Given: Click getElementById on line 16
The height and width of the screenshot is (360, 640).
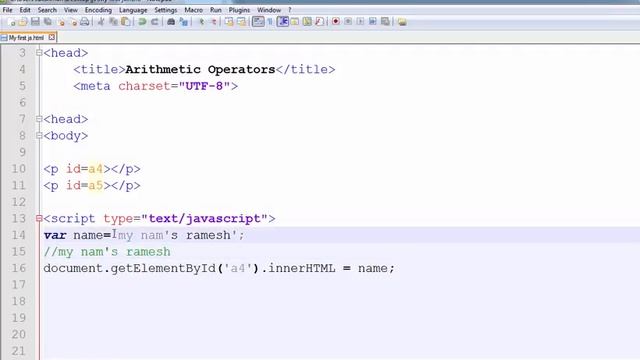Looking at the screenshot, I should click(x=163, y=268).
